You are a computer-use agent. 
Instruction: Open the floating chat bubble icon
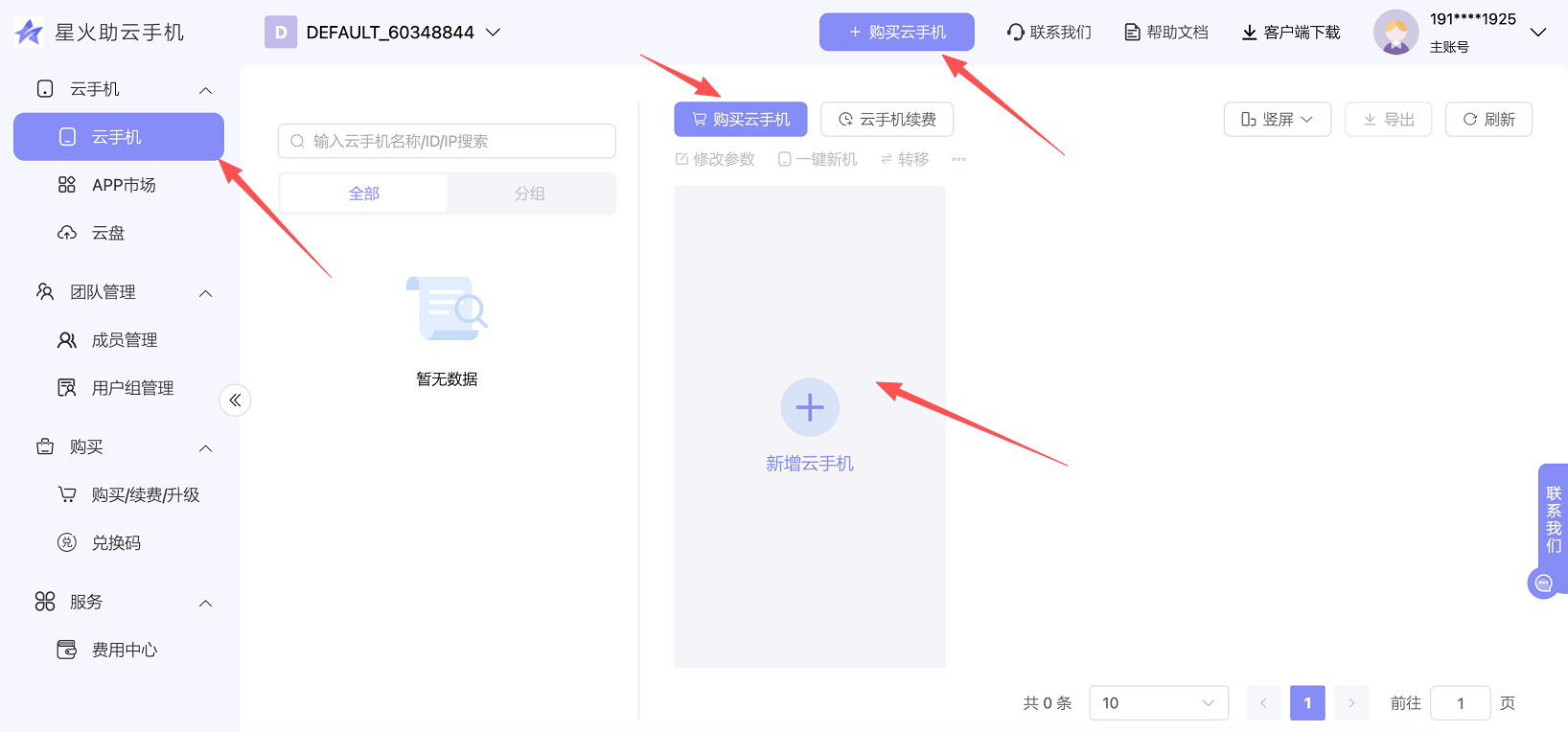point(1543,583)
